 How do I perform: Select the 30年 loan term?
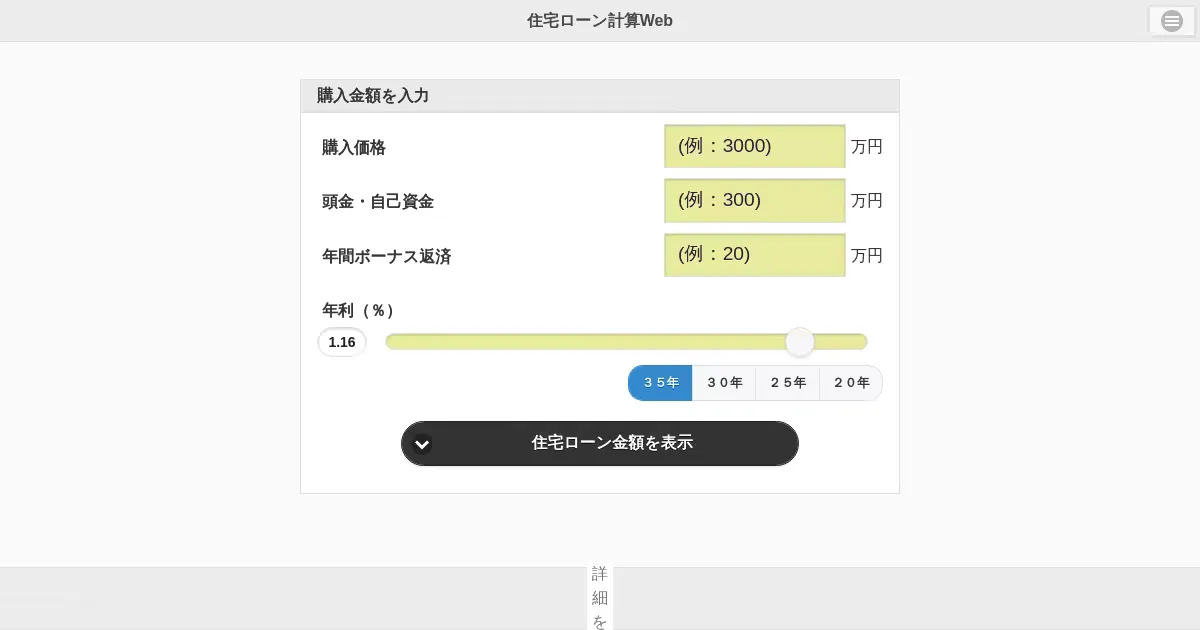point(724,383)
